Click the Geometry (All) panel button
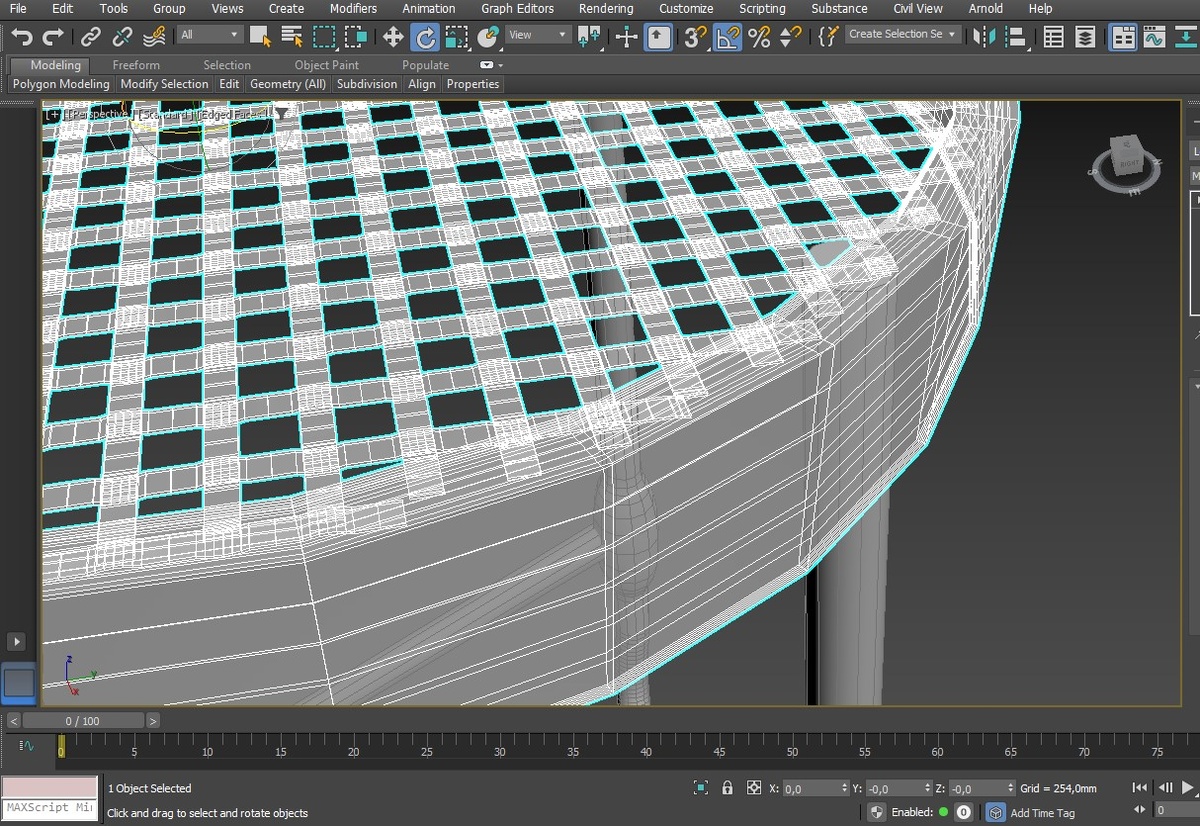This screenshot has width=1200, height=826. point(288,84)
